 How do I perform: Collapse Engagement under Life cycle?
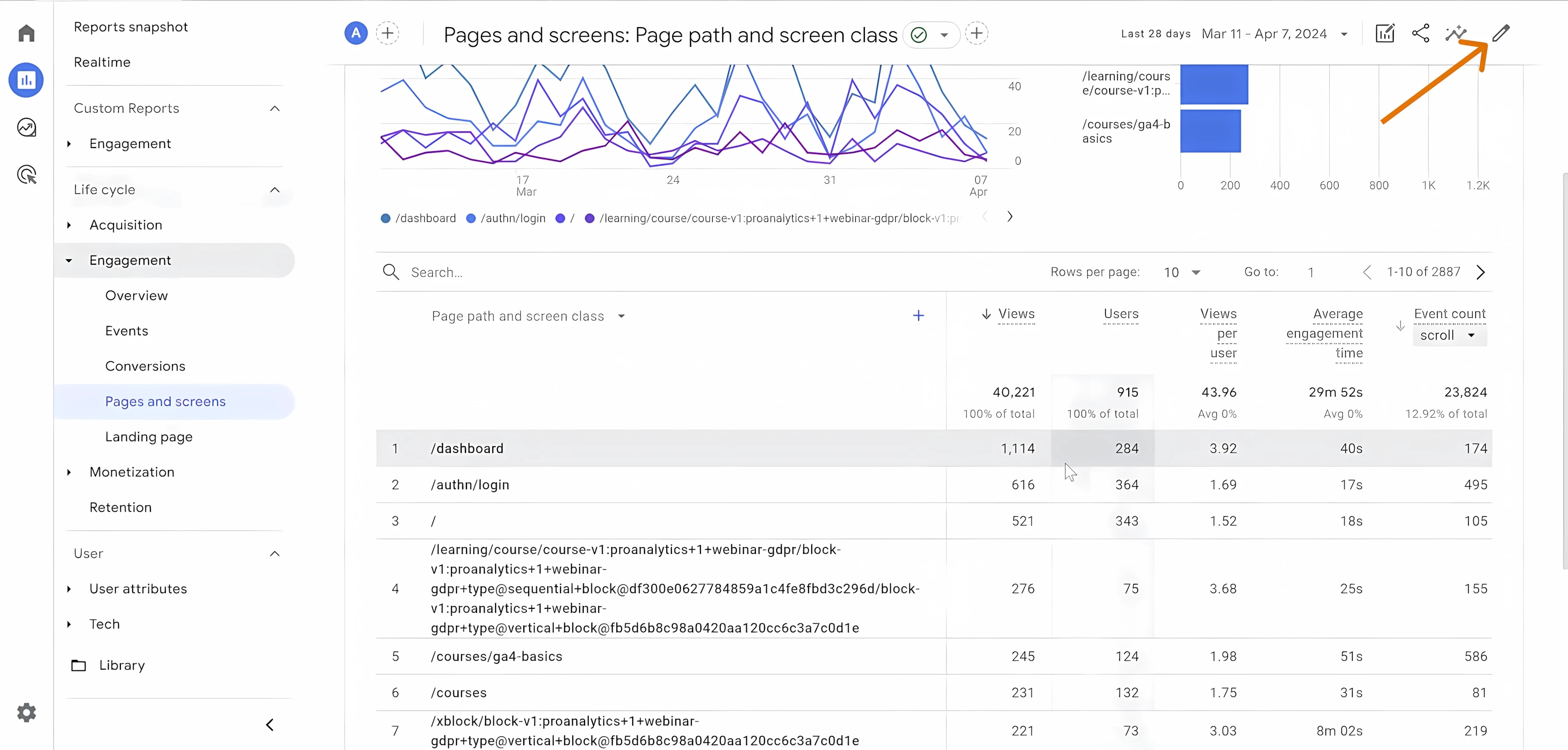(x=69, y=260)
